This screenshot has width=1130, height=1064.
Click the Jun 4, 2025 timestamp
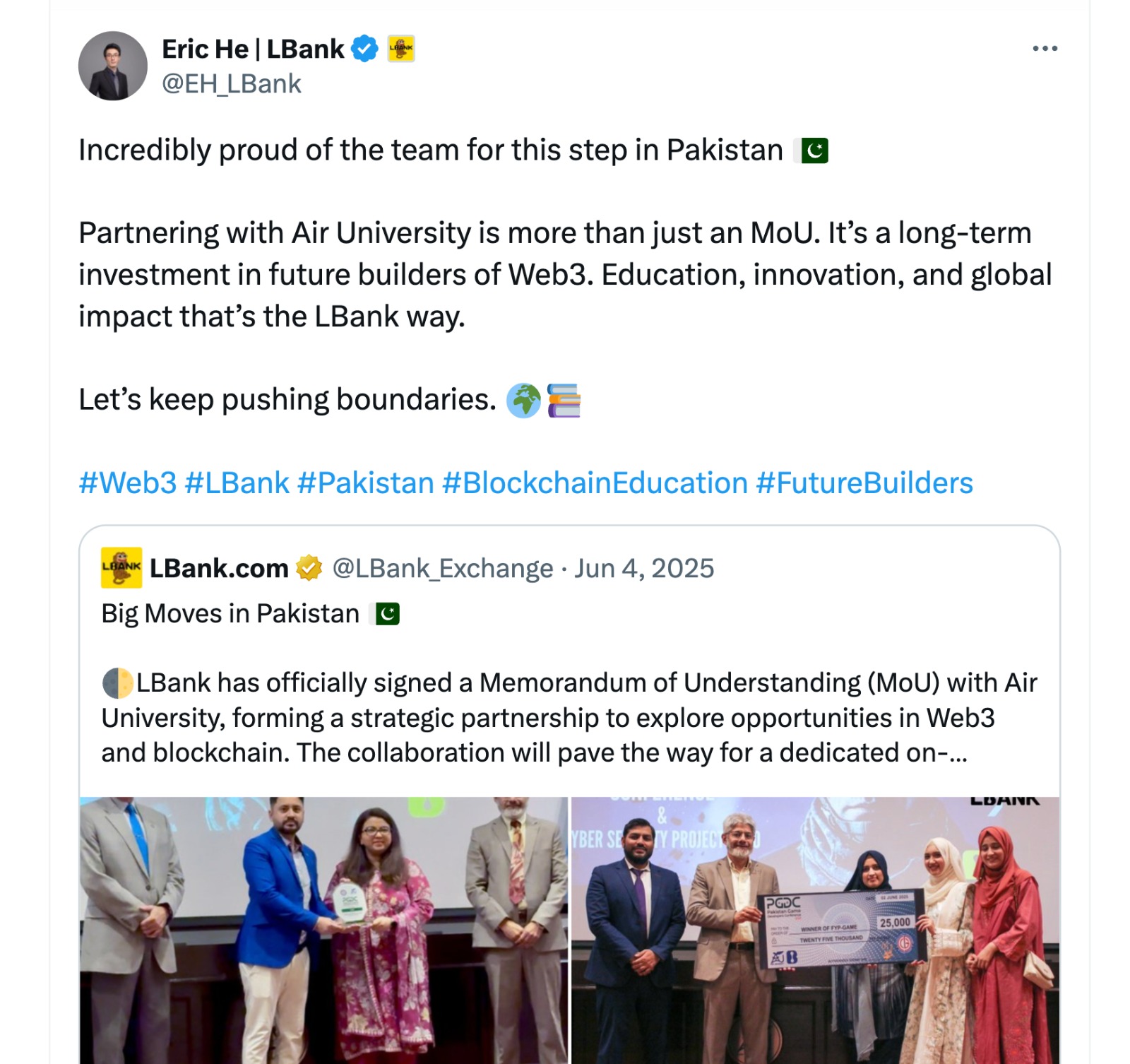pyautogui.click(x=643, y=568)
